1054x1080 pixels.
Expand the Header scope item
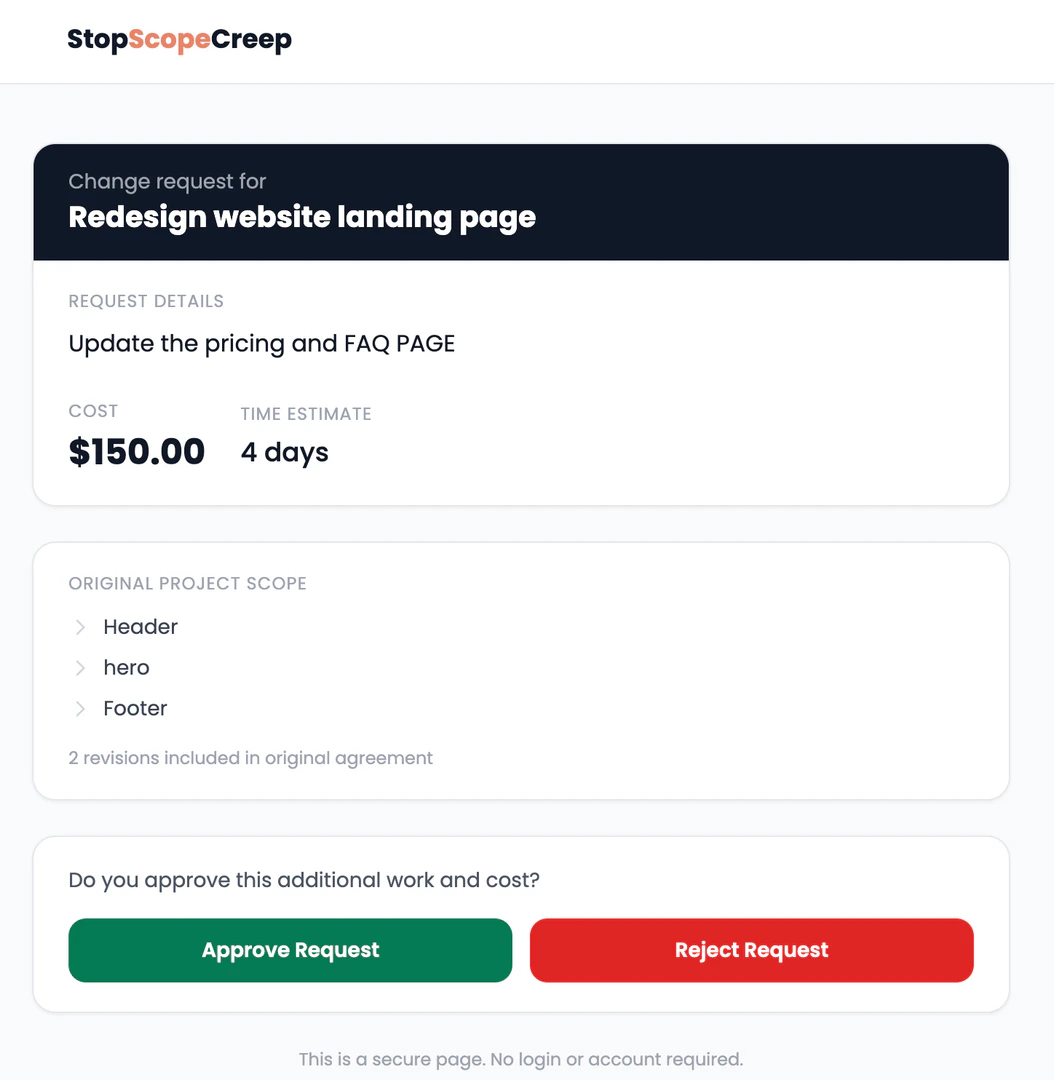140,627
